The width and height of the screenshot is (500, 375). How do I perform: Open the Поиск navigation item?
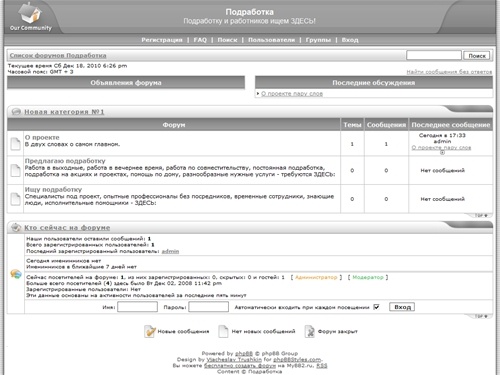pyautogui.click(x=227, y=40)
